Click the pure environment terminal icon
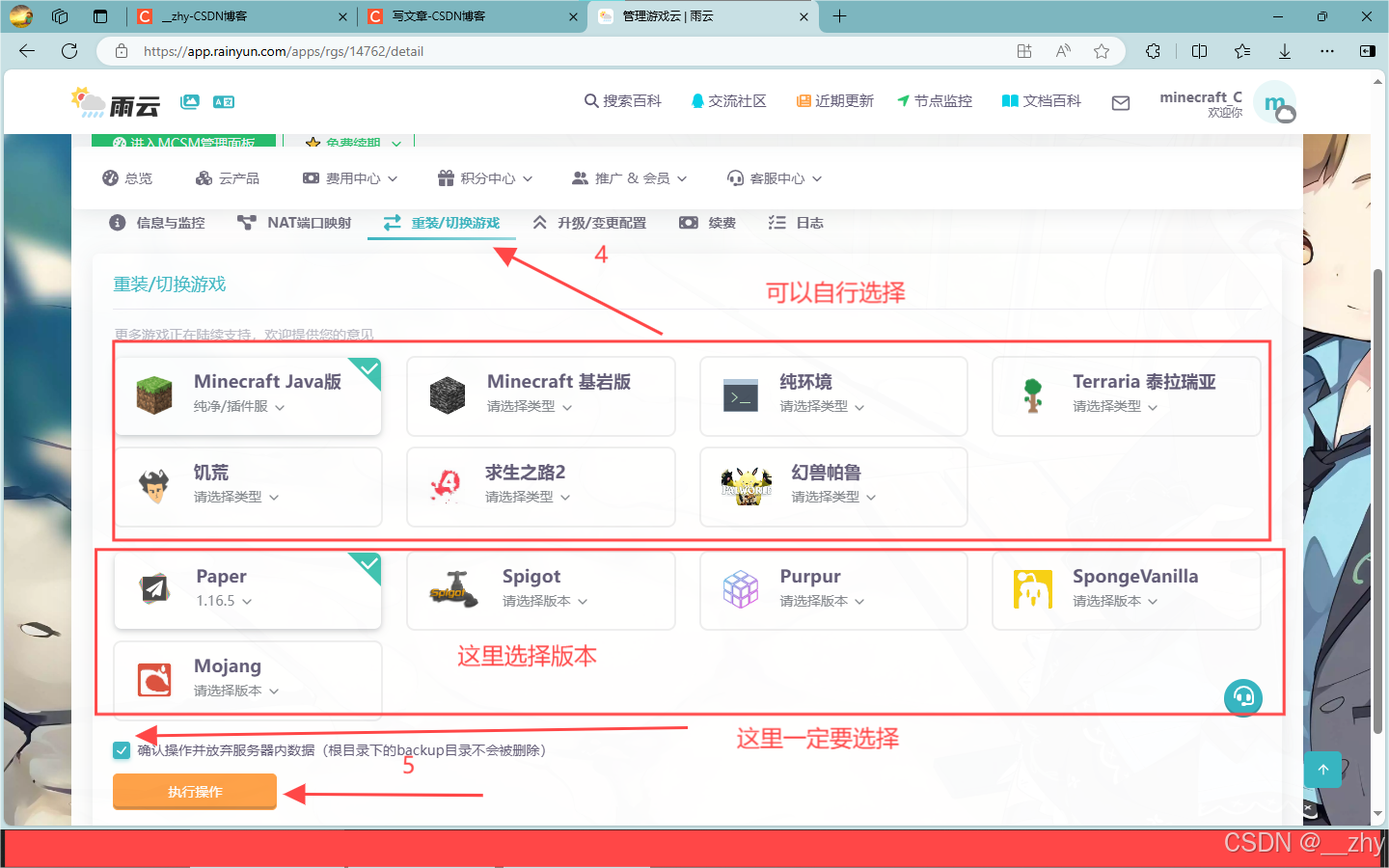This screenshot has height=868, width=1389. point(741,395)
